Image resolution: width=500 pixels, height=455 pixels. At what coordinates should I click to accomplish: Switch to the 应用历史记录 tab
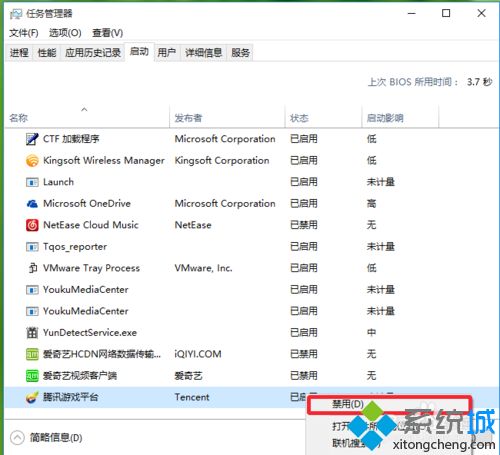[x=93, y=53]
